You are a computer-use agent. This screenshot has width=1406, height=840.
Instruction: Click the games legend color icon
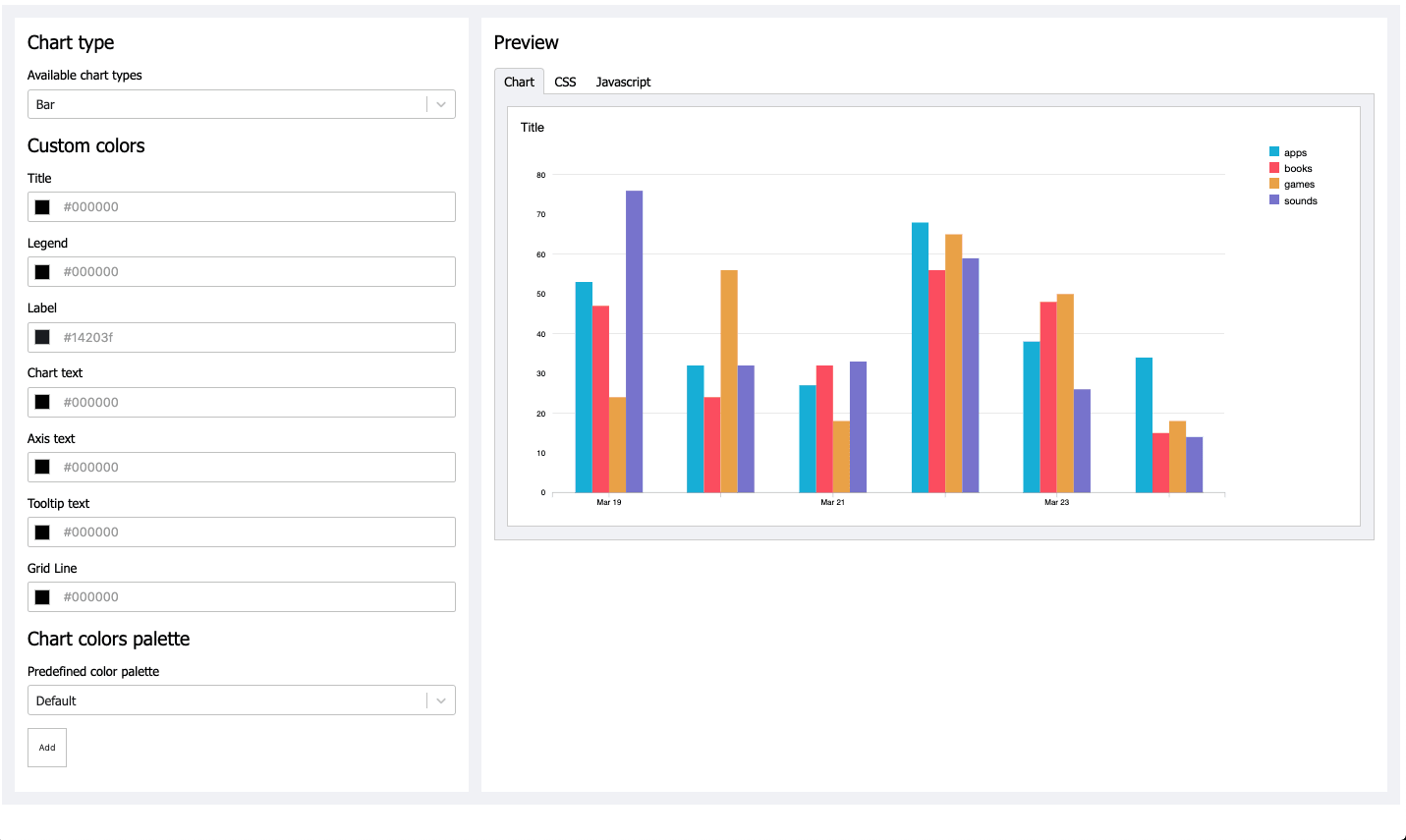click(x=1274, y=184)
